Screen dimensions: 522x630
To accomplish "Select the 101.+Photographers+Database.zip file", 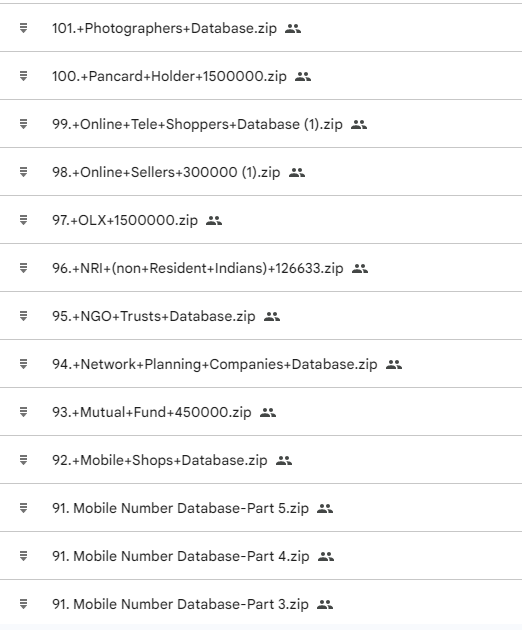I will (164, 28).
